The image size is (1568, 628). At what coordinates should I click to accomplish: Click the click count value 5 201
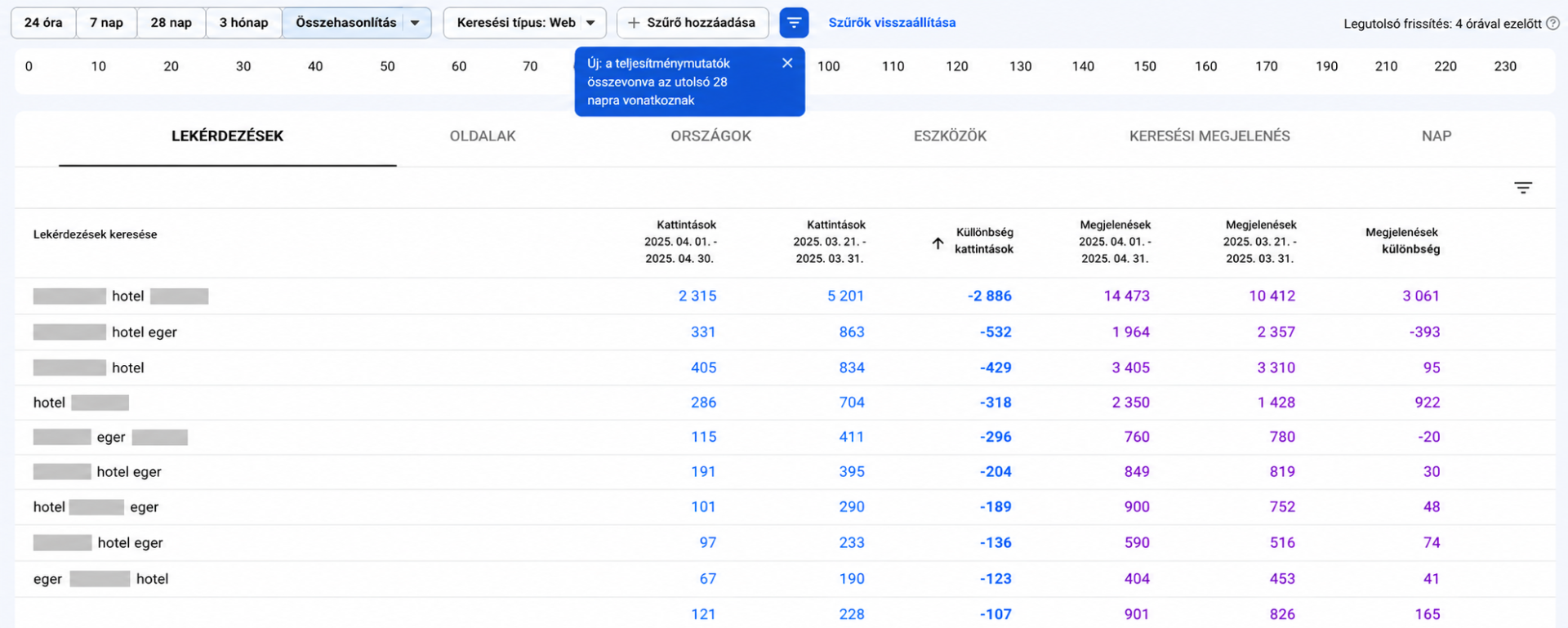(x=845, y=296)
